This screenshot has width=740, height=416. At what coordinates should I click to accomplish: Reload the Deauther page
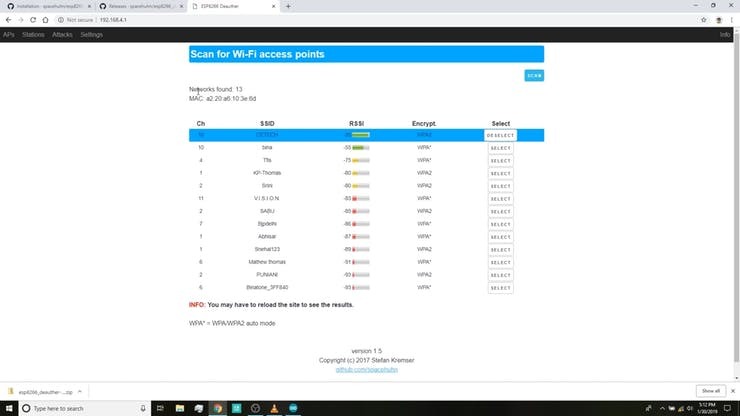point(33,20)
